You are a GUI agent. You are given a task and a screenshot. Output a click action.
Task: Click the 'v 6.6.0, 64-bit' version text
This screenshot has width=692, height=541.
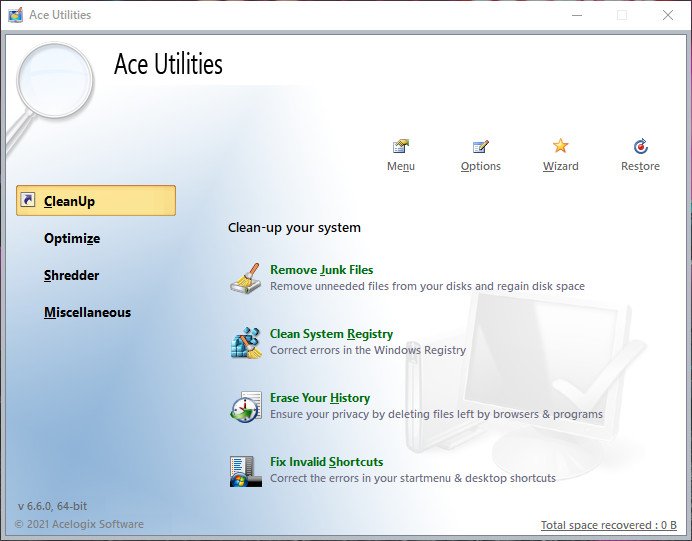pos(53,506)
